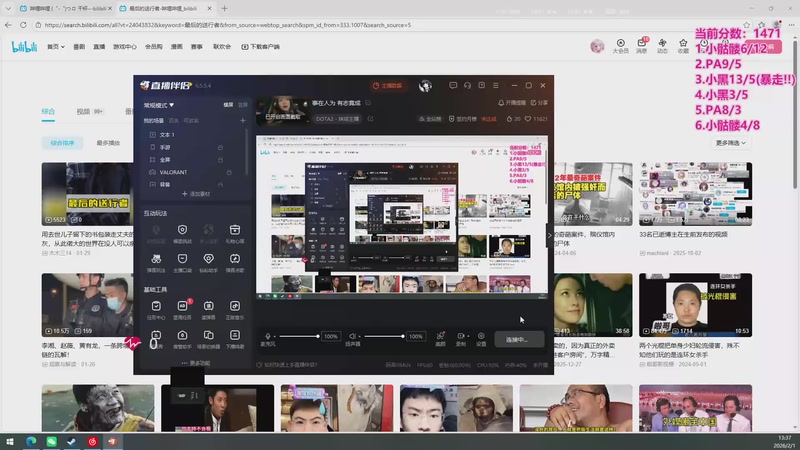Click the bilibili logo in the browser page
Screen dimensions: 800x450
click(24, 46)
